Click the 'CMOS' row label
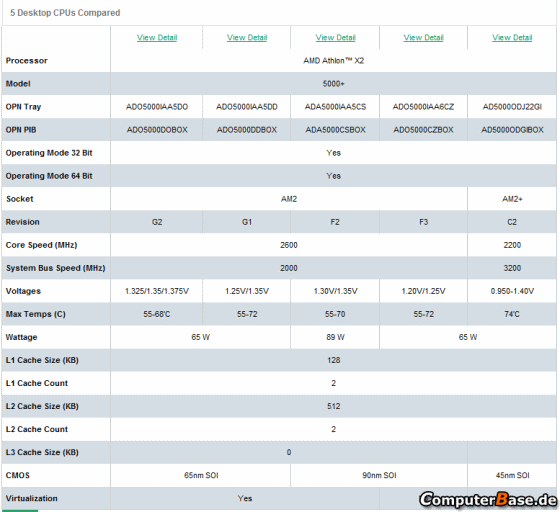This screenshot has height=512, width=560. point(18,476)
